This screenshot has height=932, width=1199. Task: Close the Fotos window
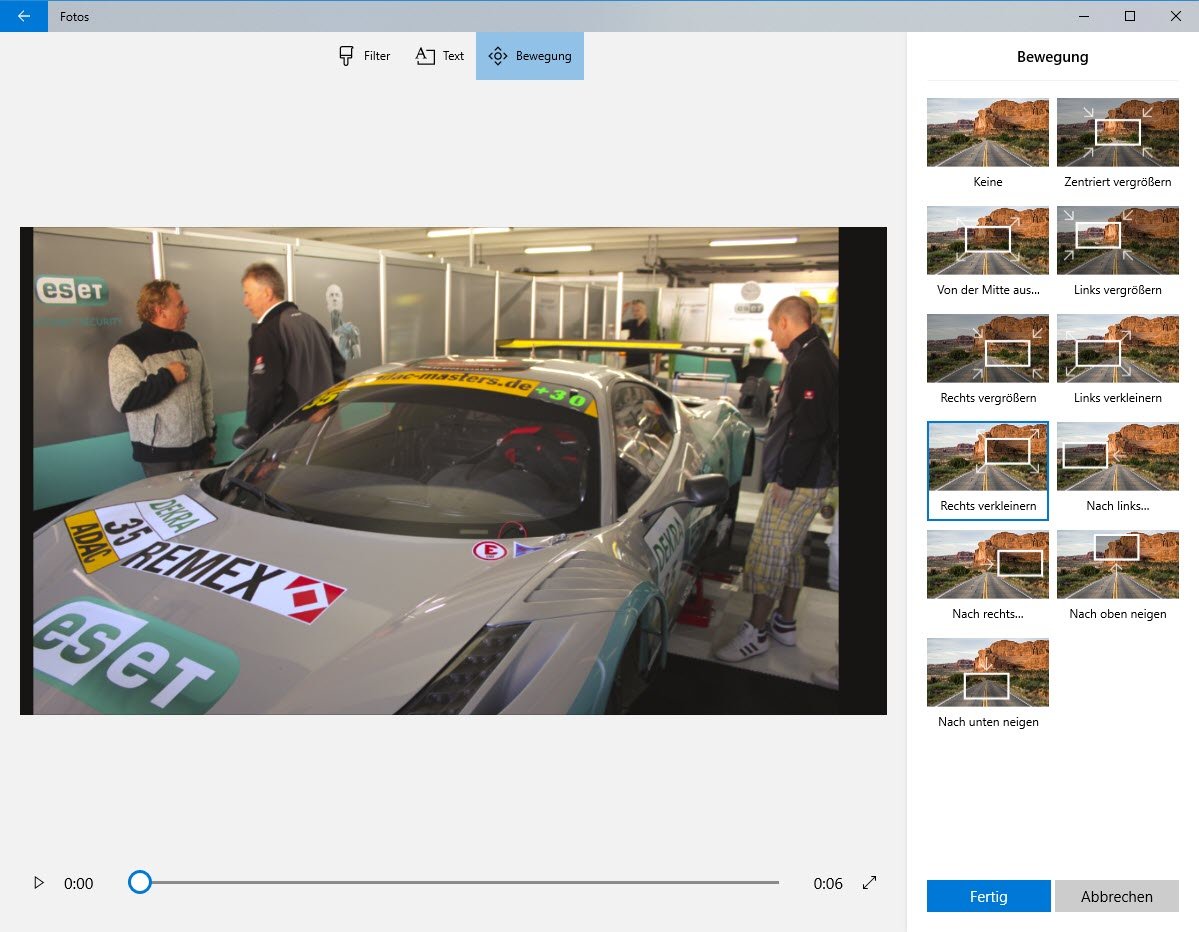1175,16
